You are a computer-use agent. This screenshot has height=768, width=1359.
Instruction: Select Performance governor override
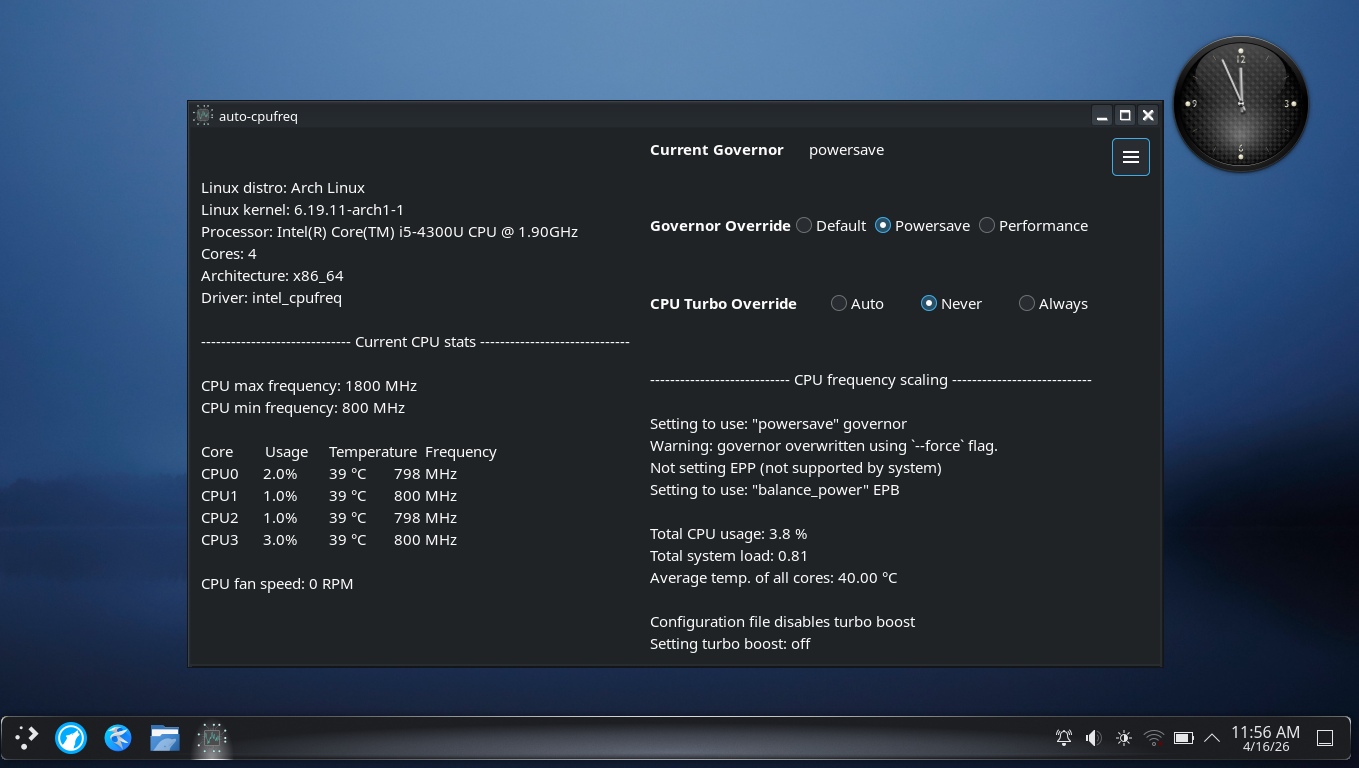click(x=1033, y=226)
